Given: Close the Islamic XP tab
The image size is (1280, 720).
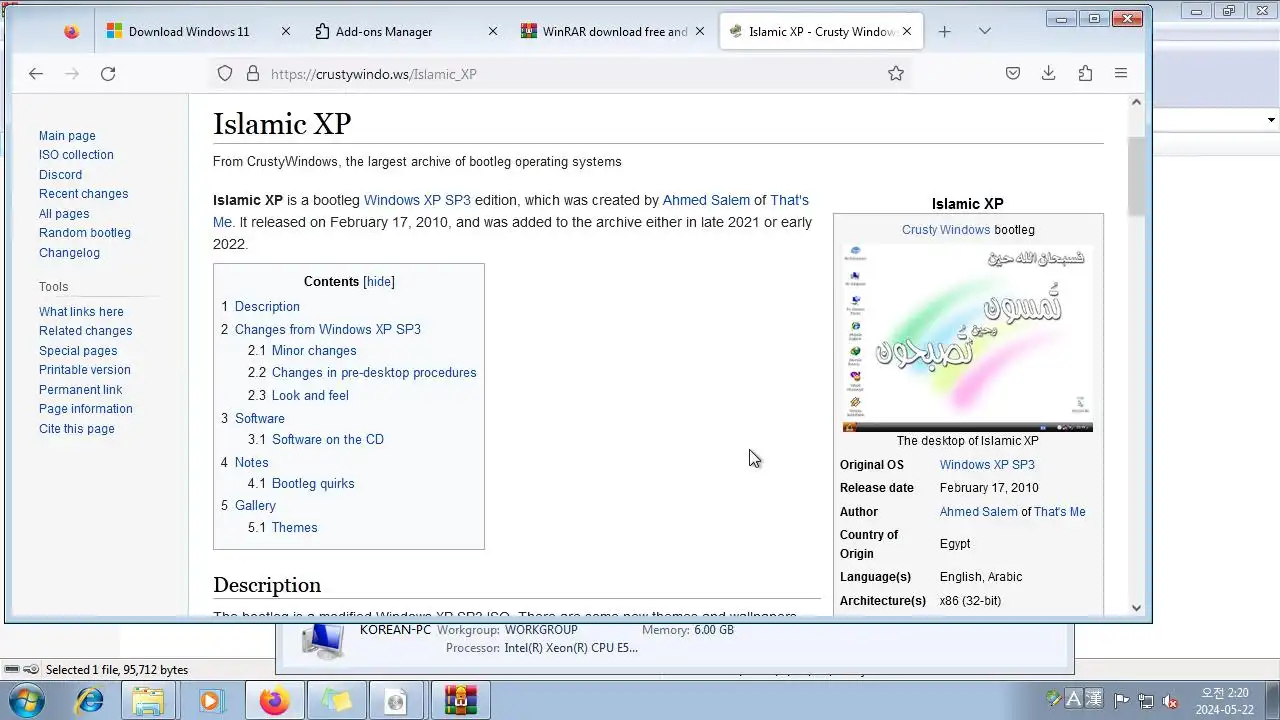Looking at the screenshot, I should 907,31.
